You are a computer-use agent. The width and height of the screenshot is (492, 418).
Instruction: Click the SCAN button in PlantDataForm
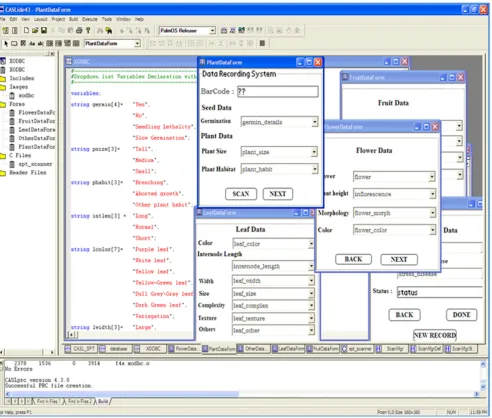(x=241, y=194)
